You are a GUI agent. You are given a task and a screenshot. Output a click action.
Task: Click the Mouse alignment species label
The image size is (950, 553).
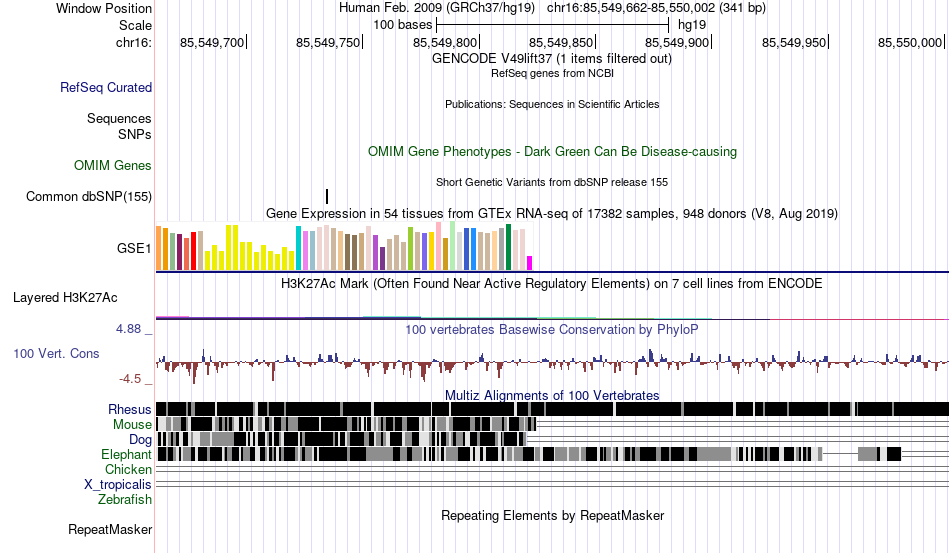click(132, 425)
